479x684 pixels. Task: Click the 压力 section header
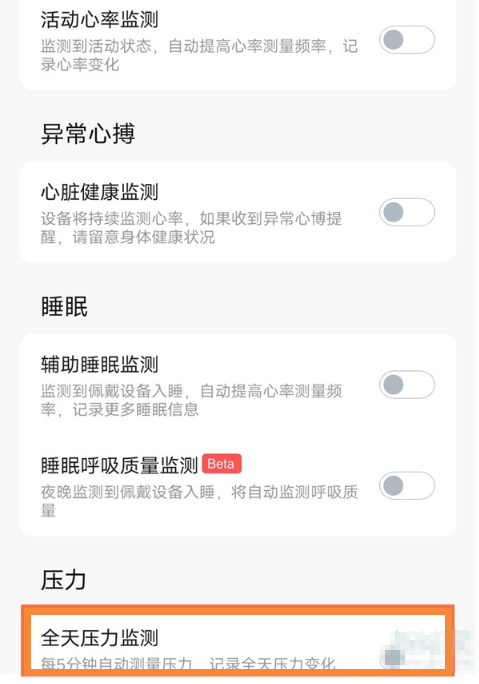pyautogui.click(x=64, y=580)
